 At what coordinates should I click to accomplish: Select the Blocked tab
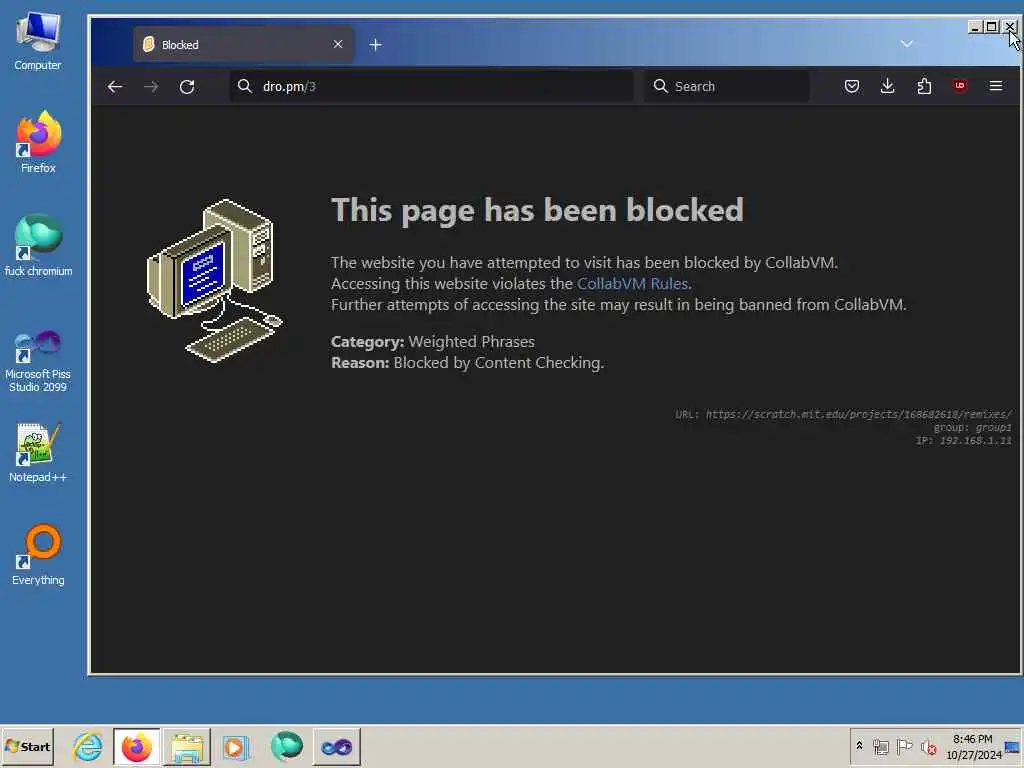point(243,44)
